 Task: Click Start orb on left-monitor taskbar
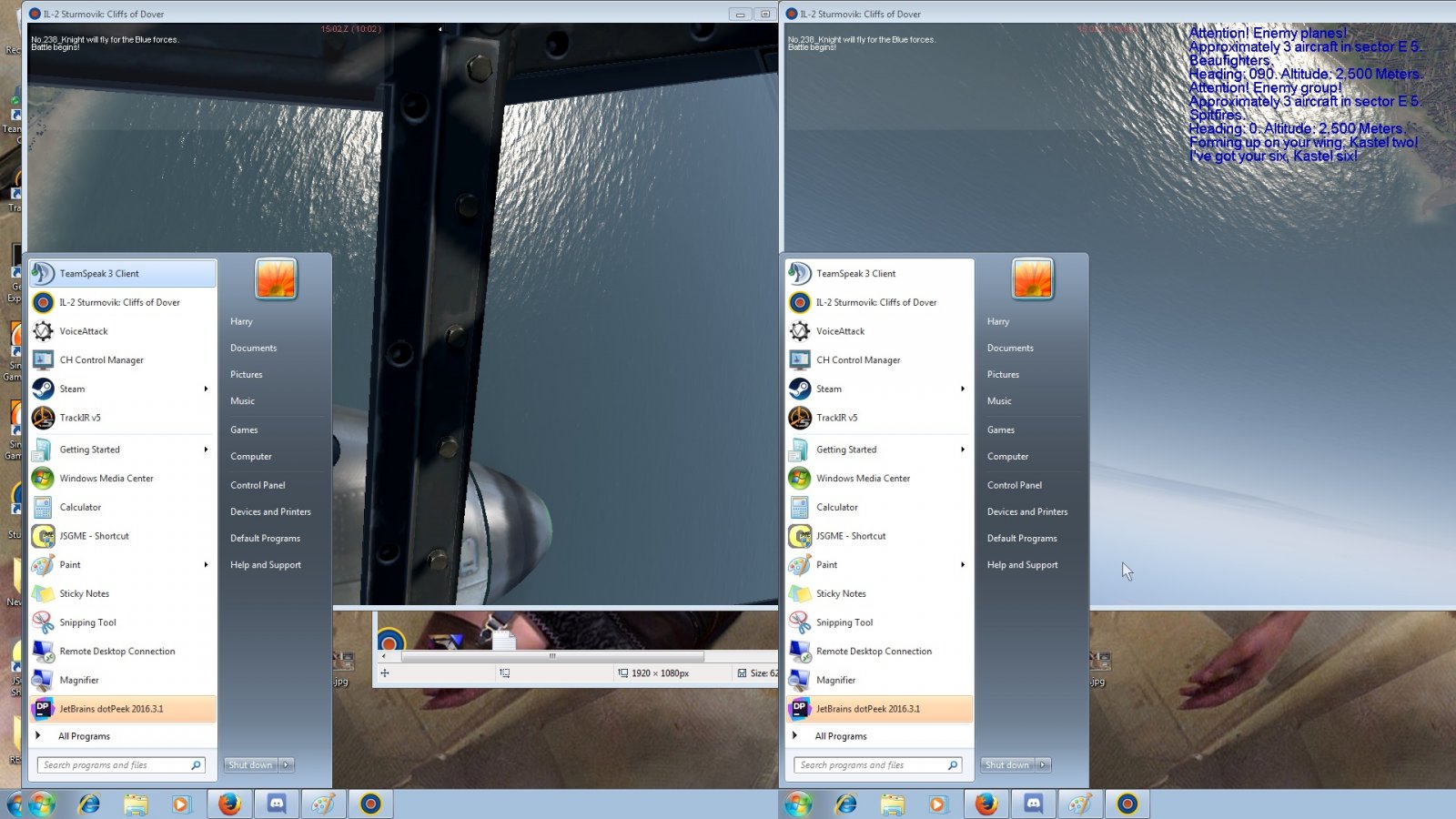pyautogui.click(x=41, y=804)
